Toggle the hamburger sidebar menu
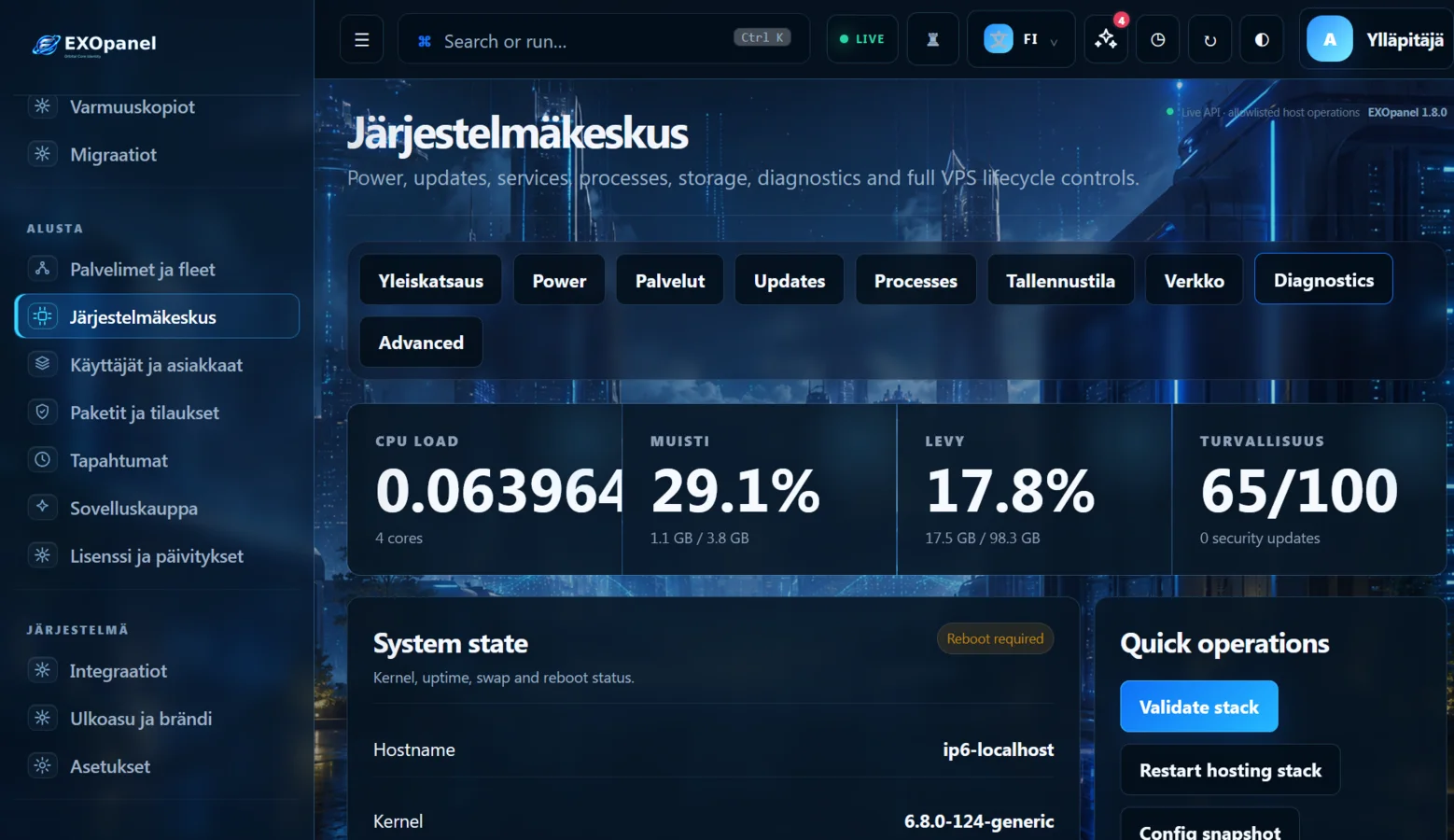Screen dimensions: 1454x840 point(362,39)
